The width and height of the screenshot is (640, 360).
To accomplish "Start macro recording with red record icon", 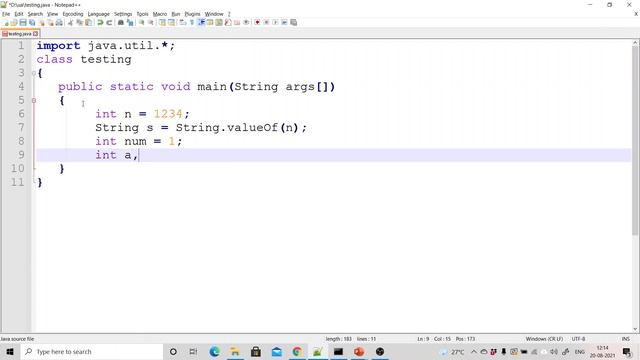I will coord(257,22).
